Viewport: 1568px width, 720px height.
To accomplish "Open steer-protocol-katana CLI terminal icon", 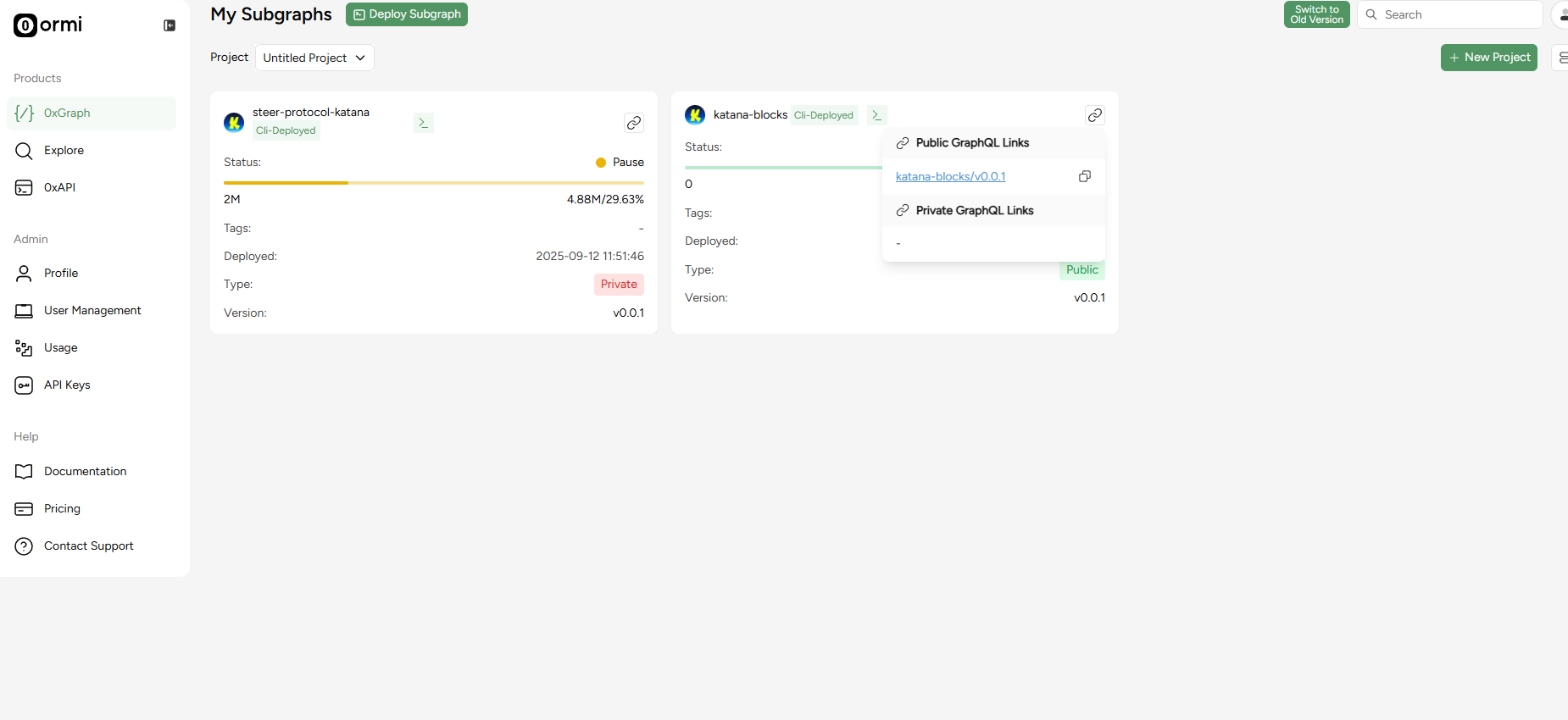I will coord(423,123).
